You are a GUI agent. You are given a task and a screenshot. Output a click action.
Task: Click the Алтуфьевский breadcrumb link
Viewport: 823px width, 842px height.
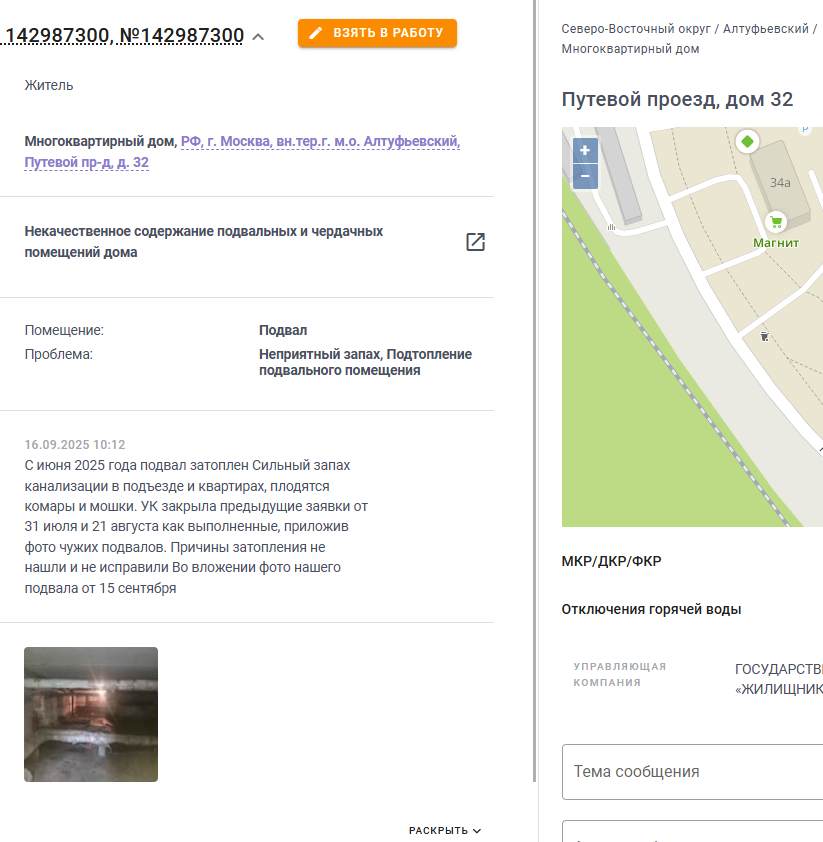(x=766, y=29)
